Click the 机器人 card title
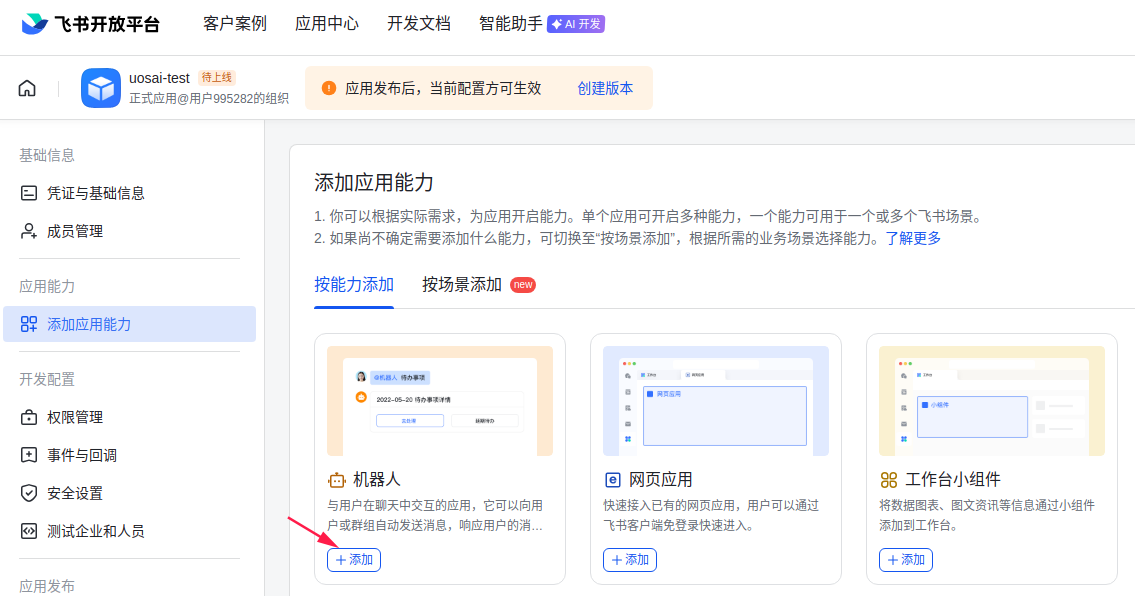The width and height of the screenshot is (1135, 596). tap(376, 479)
